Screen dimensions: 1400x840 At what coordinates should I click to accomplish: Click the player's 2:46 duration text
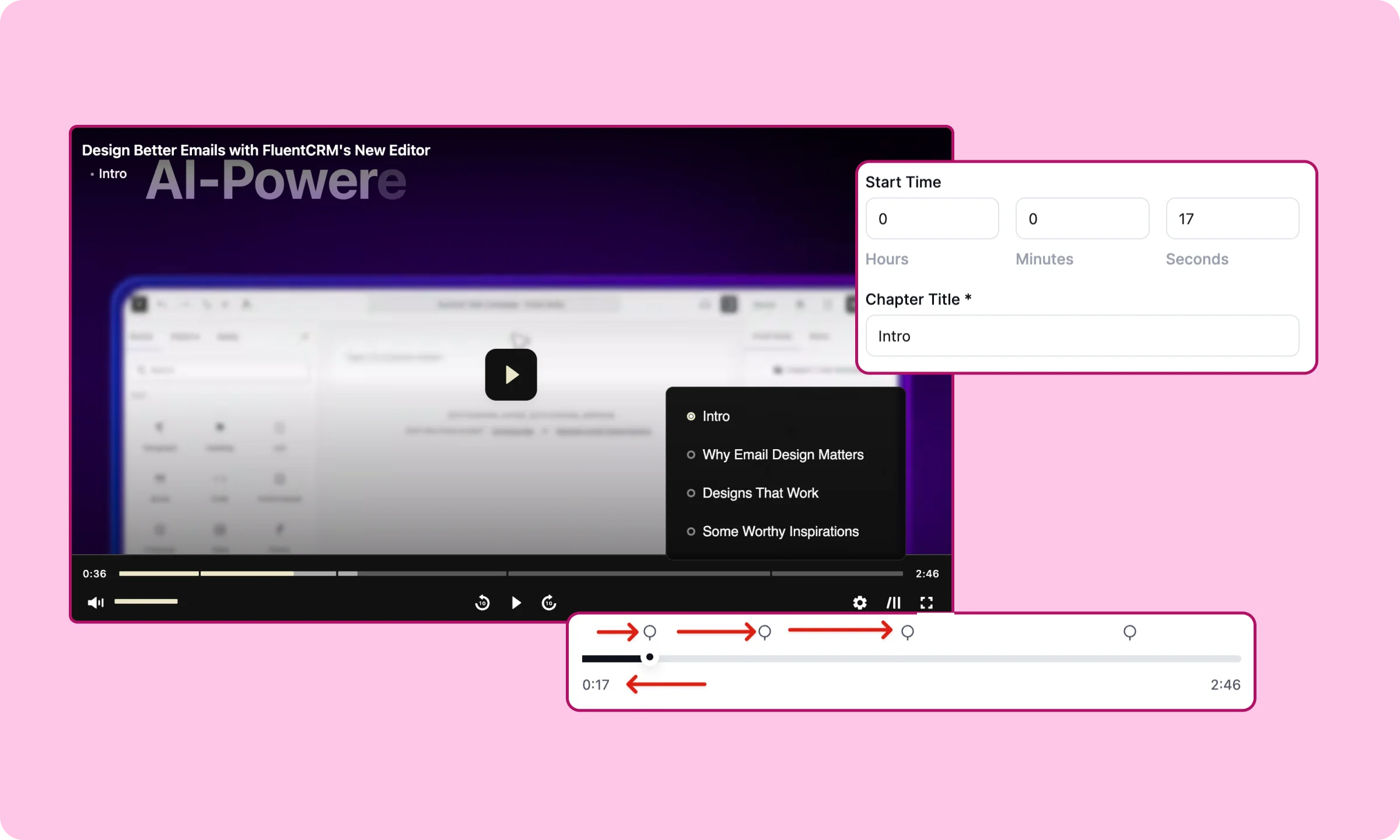tap(928, 574)
